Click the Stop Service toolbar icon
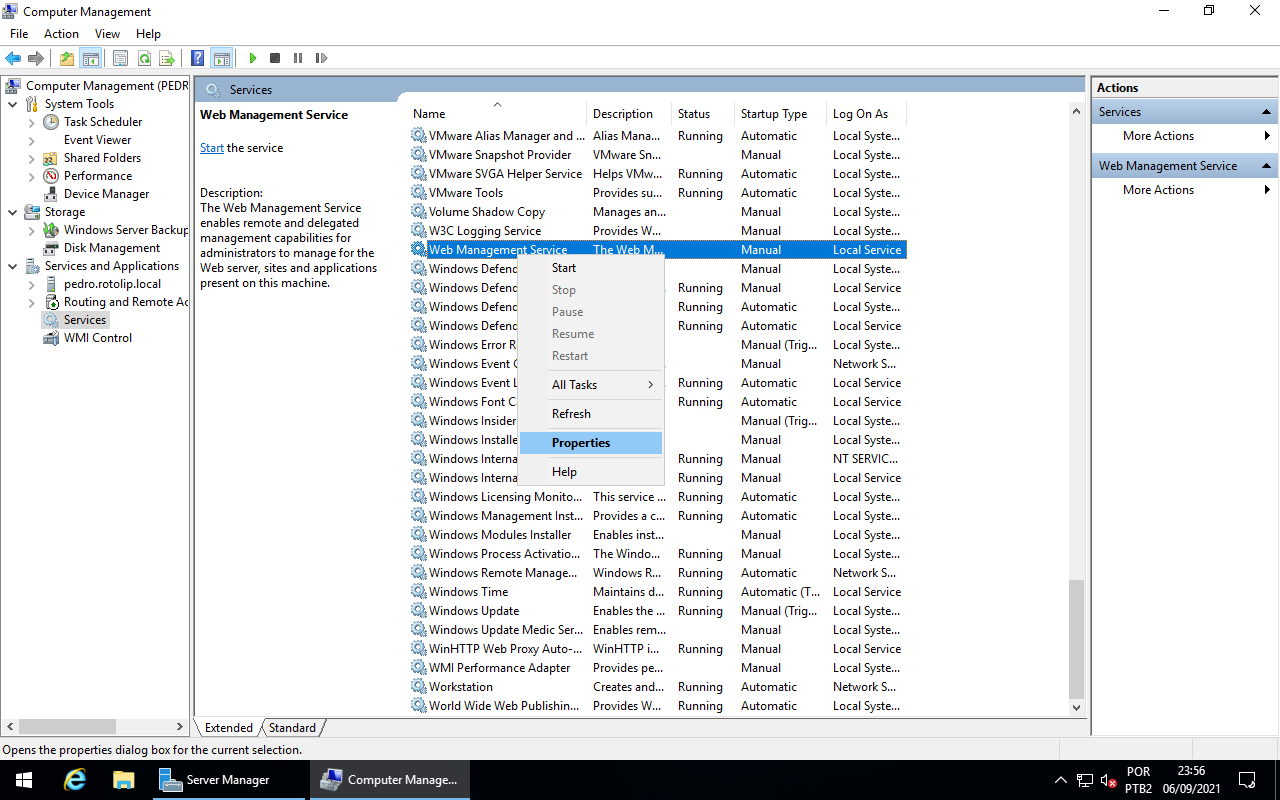 pyautogui.click(x=275, y=57)
